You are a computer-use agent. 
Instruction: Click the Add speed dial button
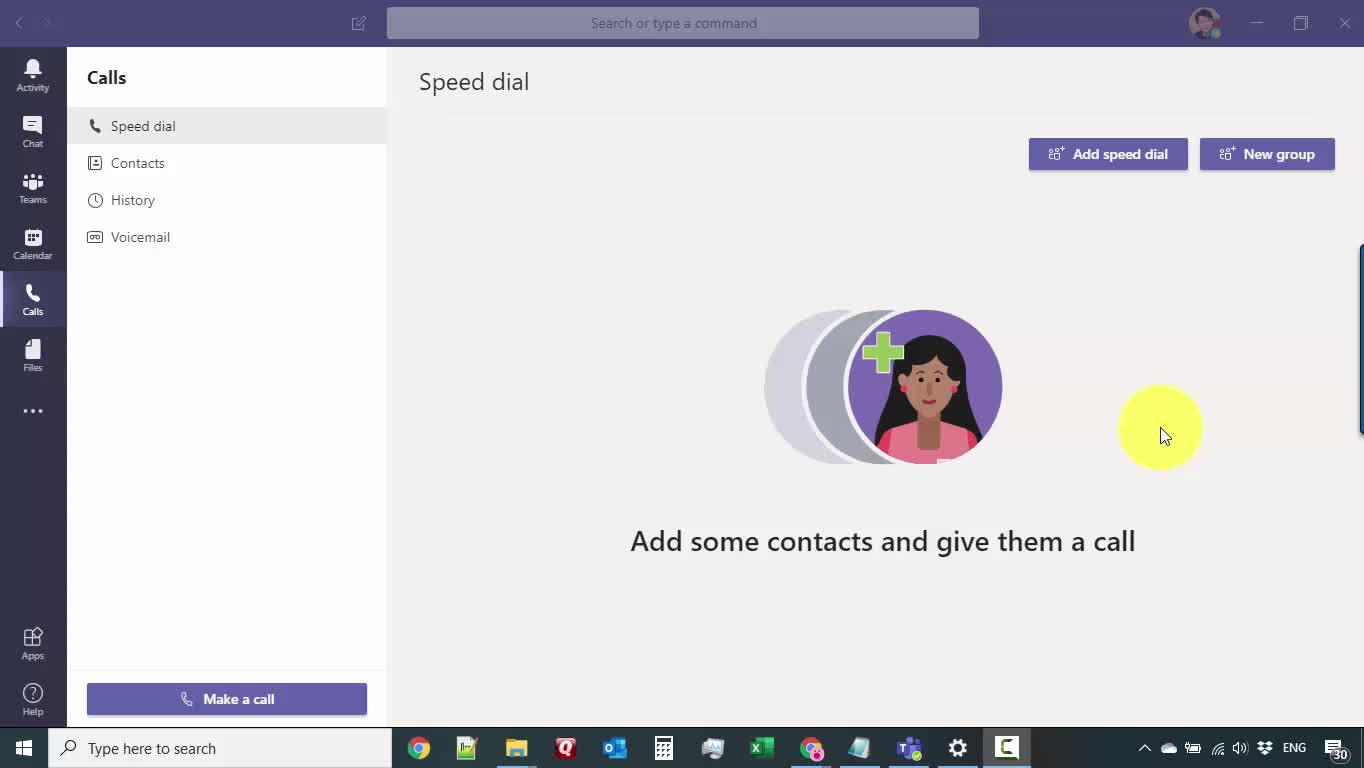(1108, 154)
